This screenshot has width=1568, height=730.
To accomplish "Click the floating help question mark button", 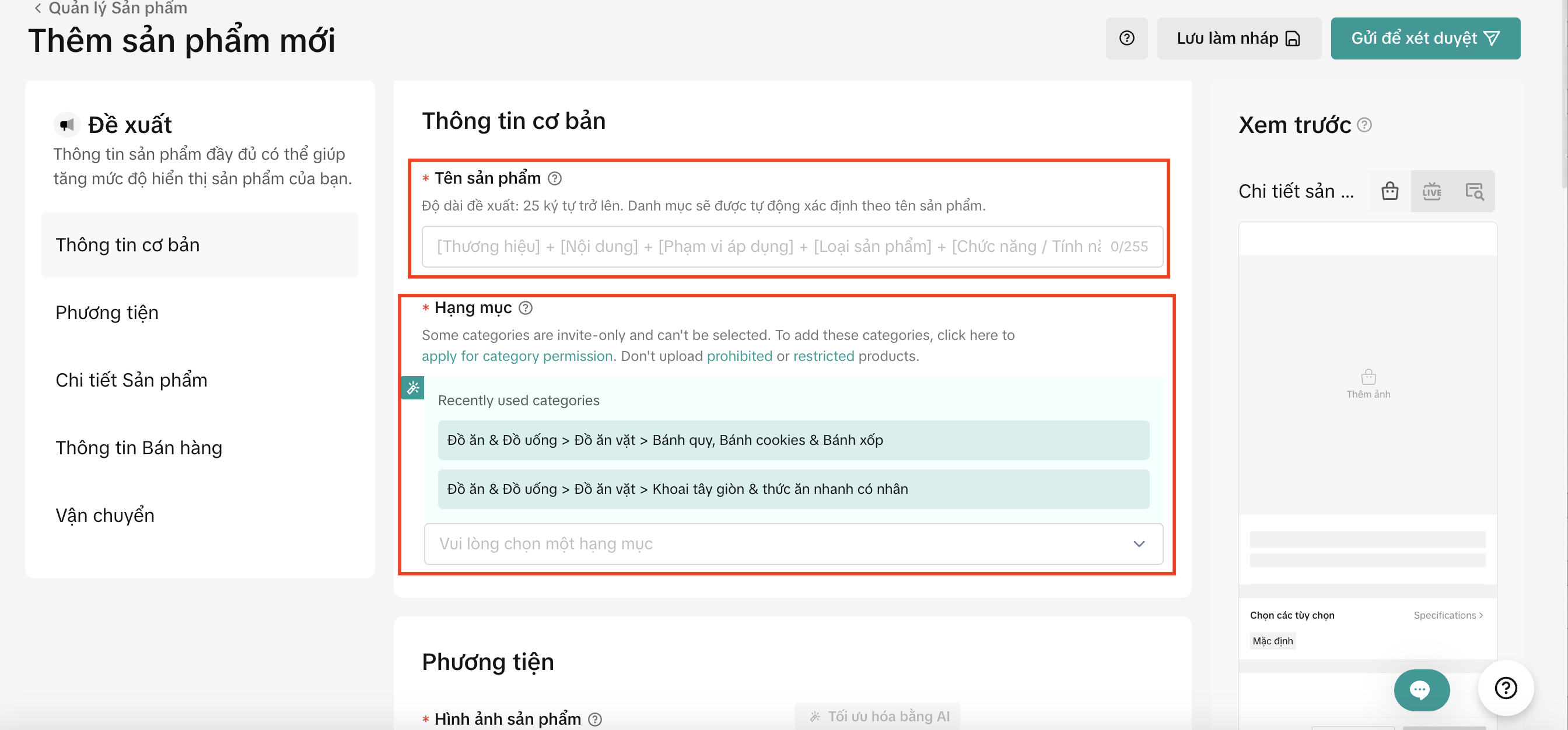I will click(1506, 688).
